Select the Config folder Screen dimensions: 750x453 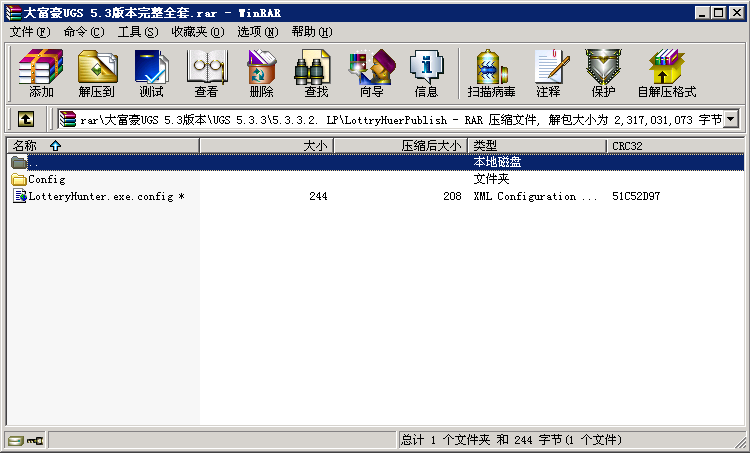46,180
